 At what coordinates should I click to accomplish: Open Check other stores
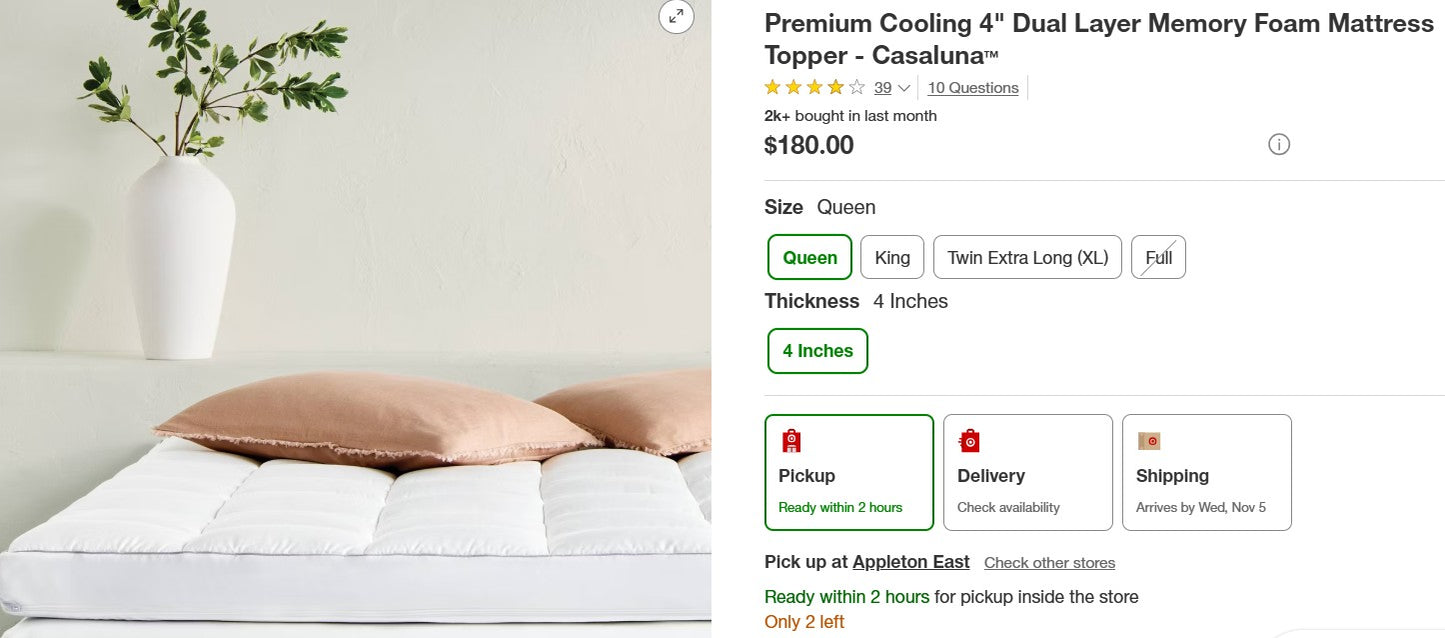pyautogui.click(x=1049, y=562)
